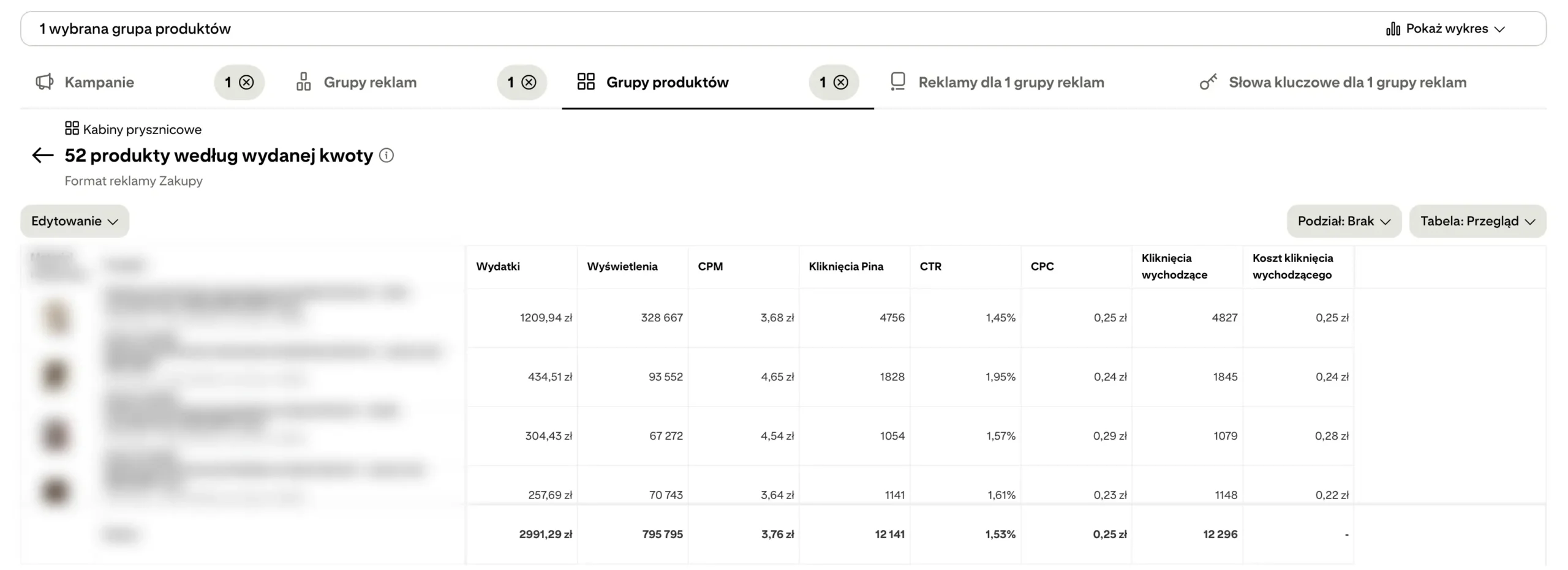Viewport: 1568px width, 570px height.
Task: Open the Edytowanie dropdown
Action: click(75, 221)
